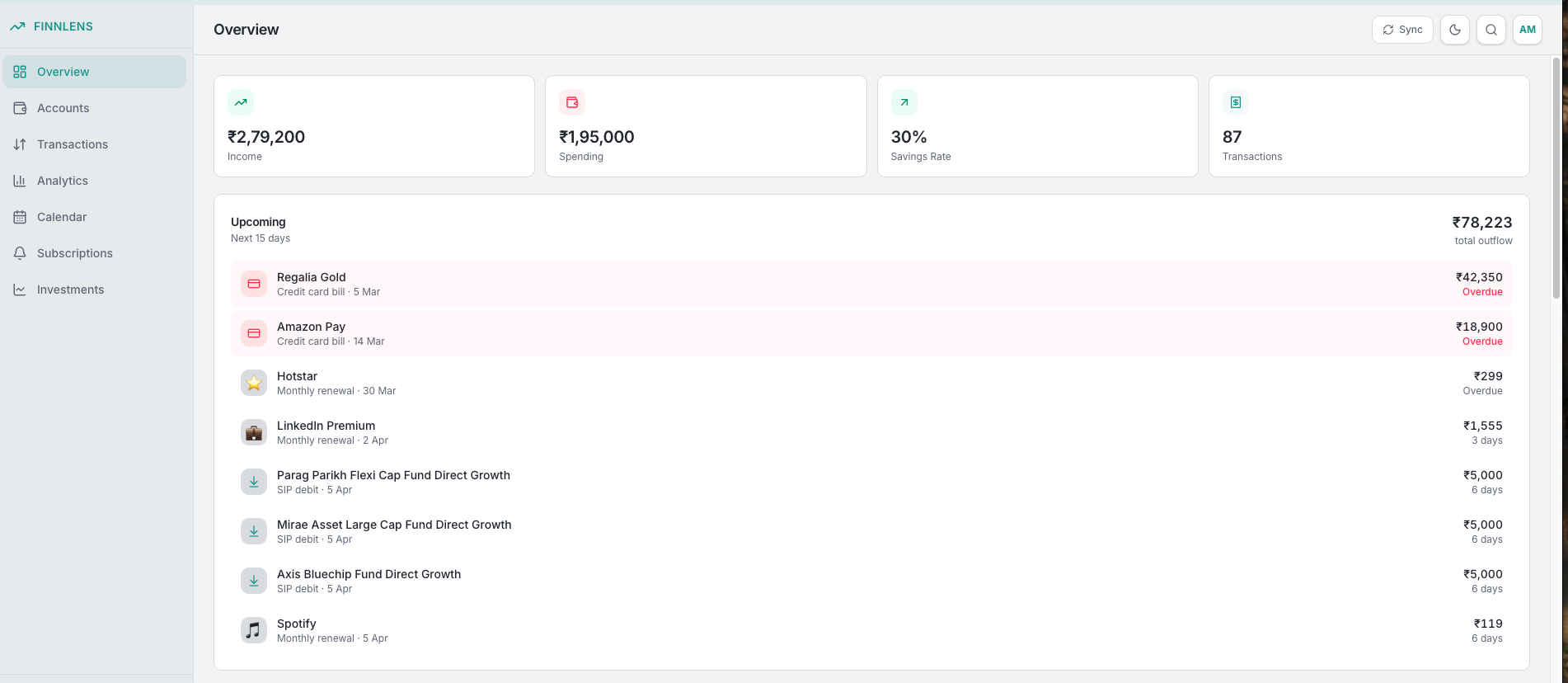Go to Subscriptions in sidebar
The image size is (1568, 683).
(x=94, y=253)
